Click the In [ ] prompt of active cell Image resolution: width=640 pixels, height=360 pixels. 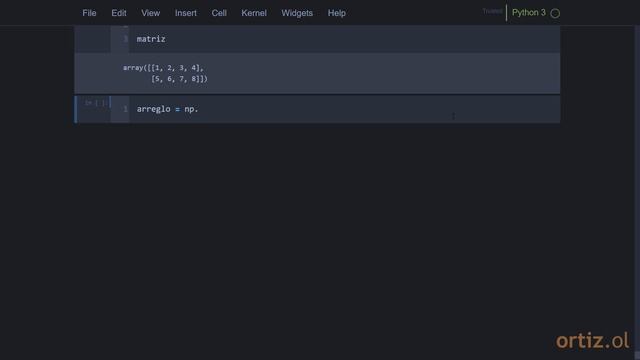point(96,103)
